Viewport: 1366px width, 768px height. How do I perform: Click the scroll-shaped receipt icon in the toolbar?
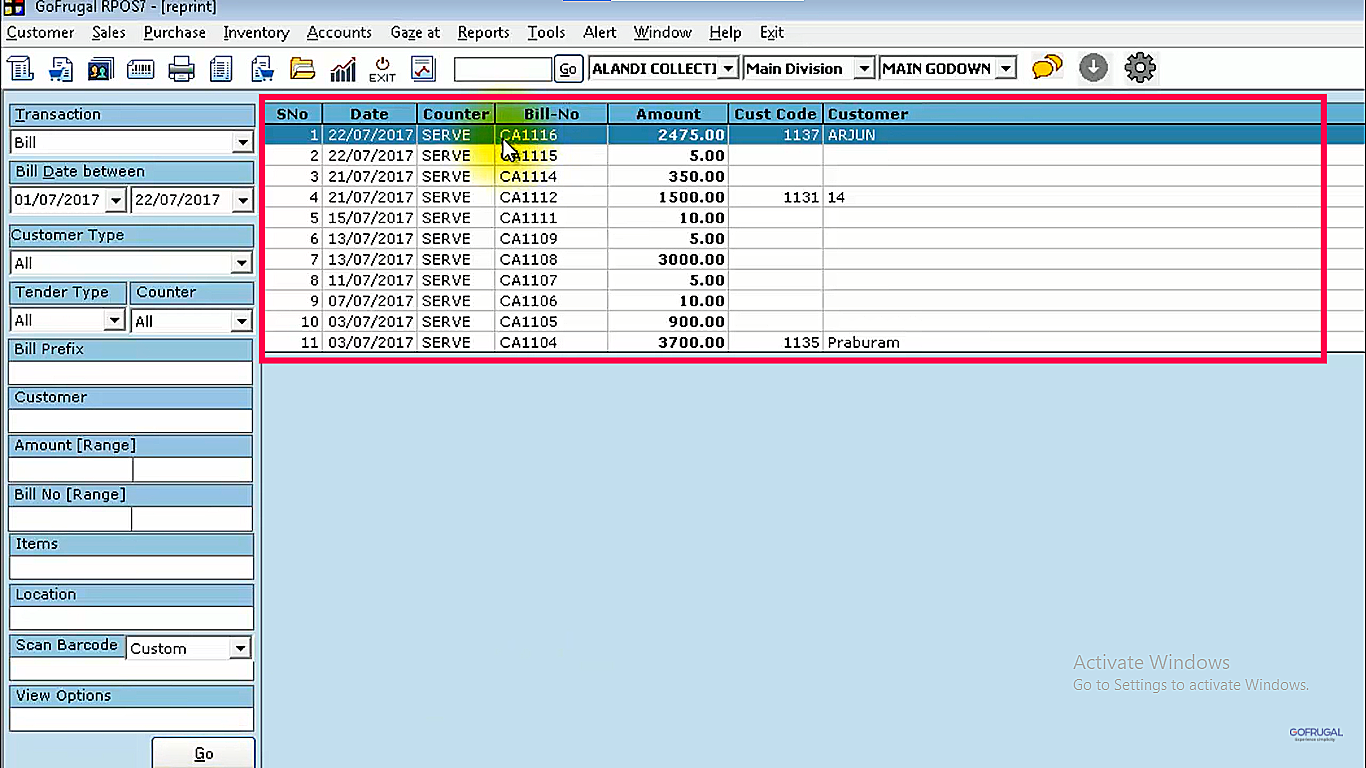pos(21,68)
